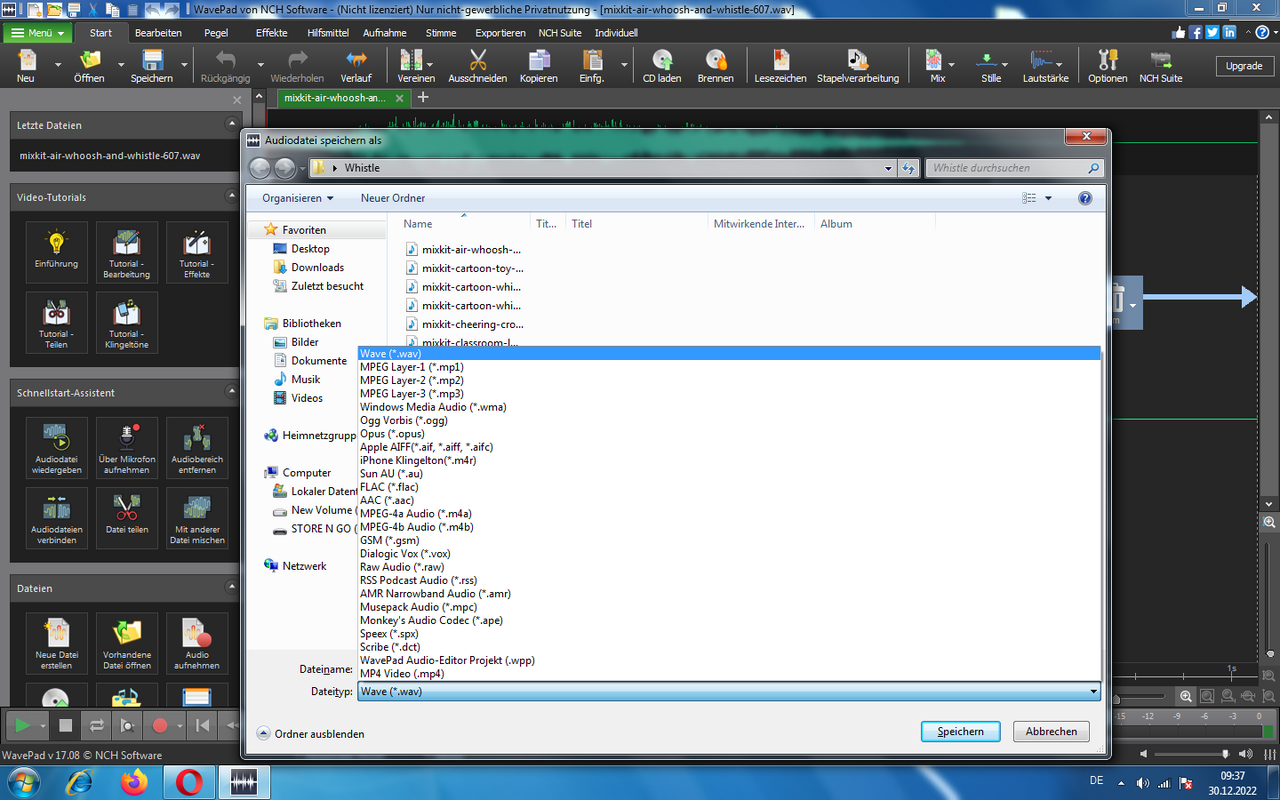Click the Ausschneiden scissors icon

pos(477,66)
